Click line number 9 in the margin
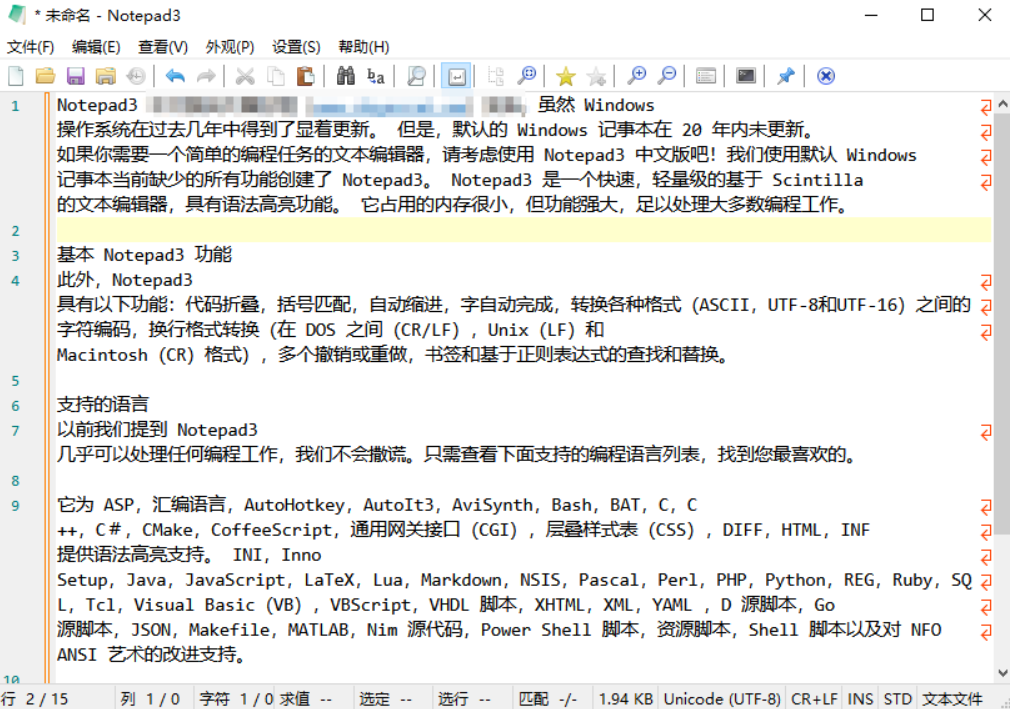Viewport: 1010px width, 709px height. coord(15,506)
